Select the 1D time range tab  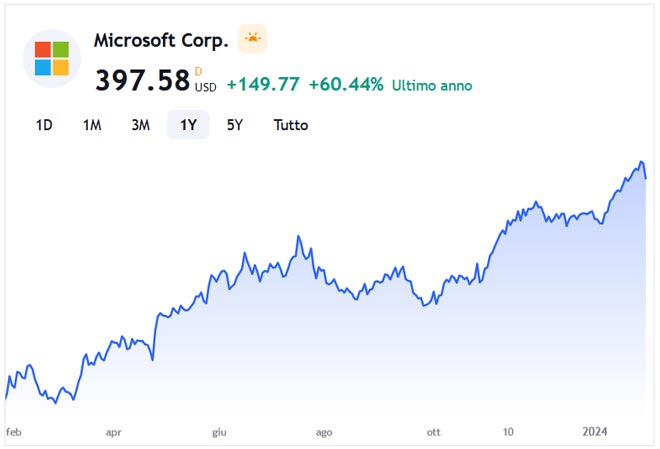tap(44, 125)
